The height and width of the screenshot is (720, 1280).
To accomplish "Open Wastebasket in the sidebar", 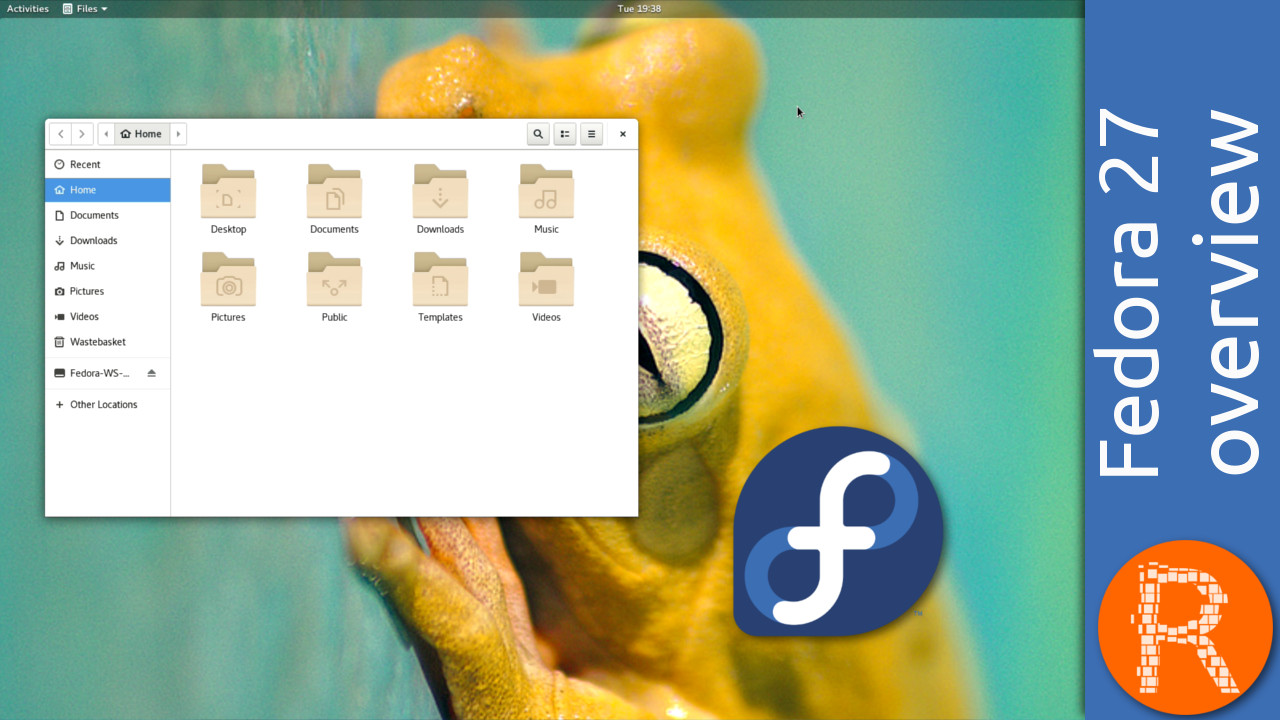I will (x=108, y=342).
